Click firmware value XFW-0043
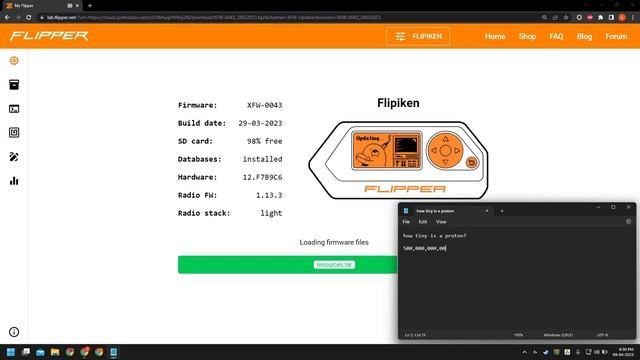 (264, 105)
